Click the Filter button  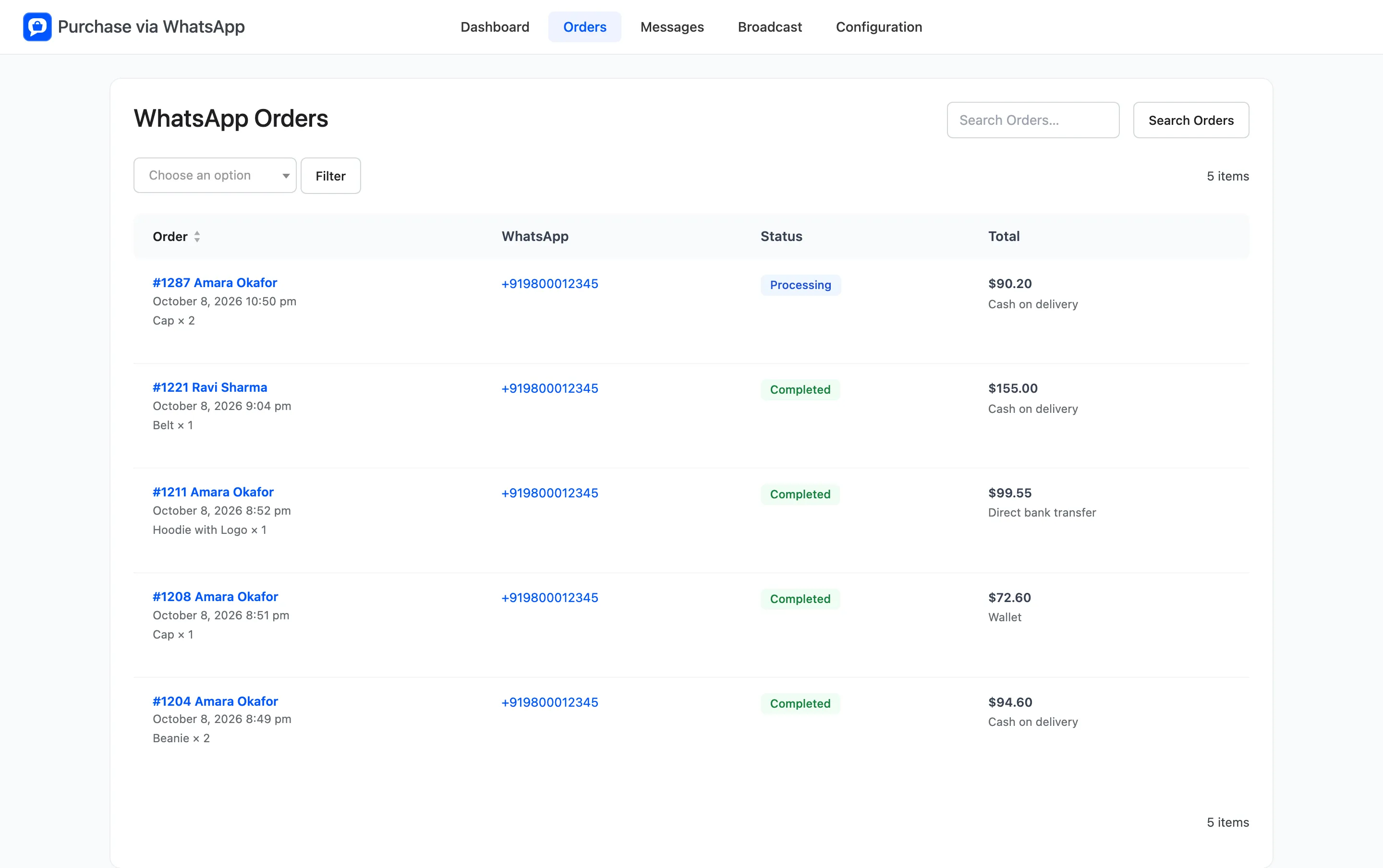click(x=331, y=176)
